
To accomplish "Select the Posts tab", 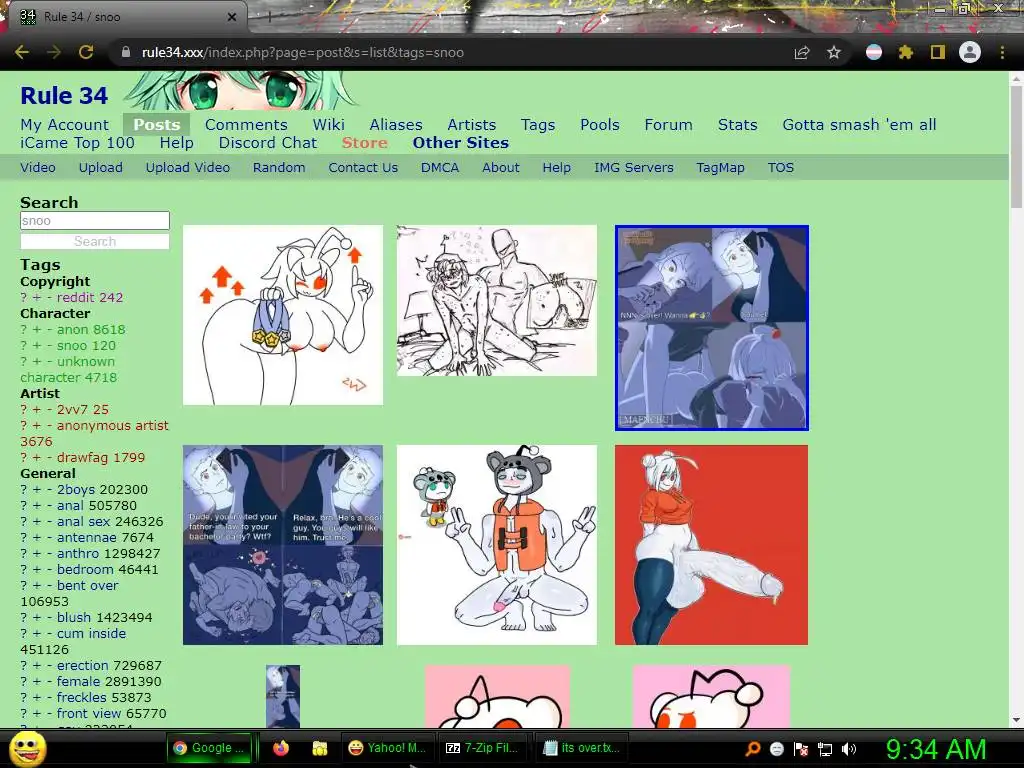I will point(157,124).
